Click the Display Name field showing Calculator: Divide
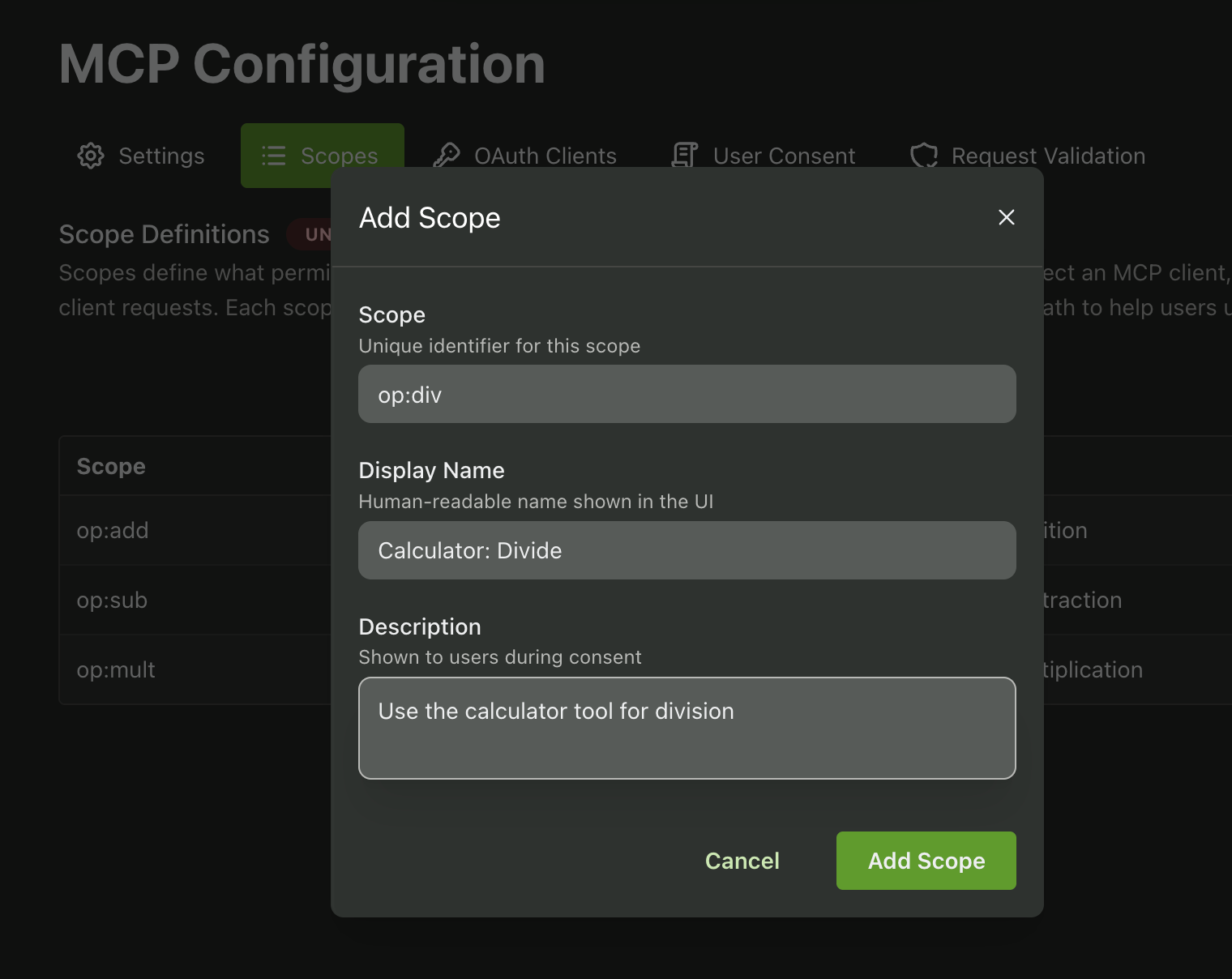 (x=687, y=550)
